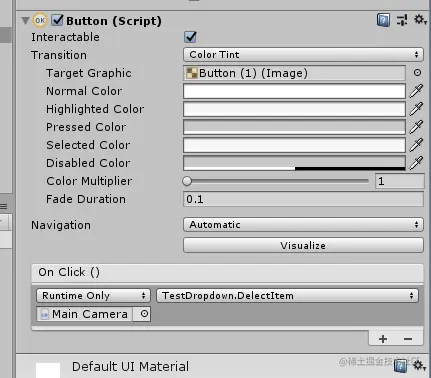Pick Normal Color with eyedropper

pos(416,91)
